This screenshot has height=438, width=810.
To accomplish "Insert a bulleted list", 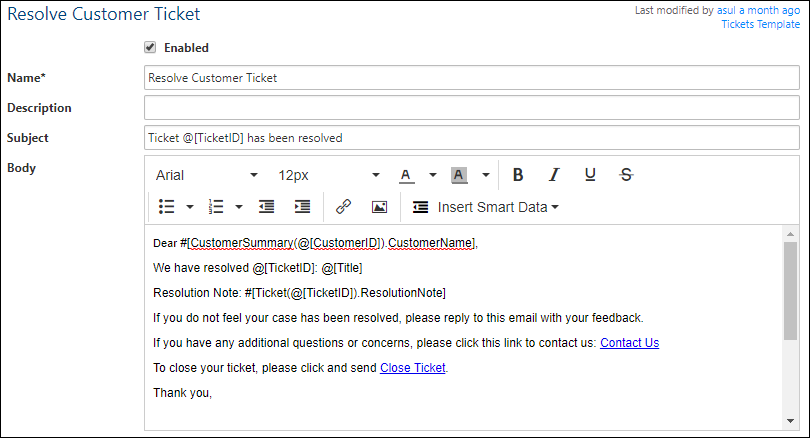I will coord(167,207).
